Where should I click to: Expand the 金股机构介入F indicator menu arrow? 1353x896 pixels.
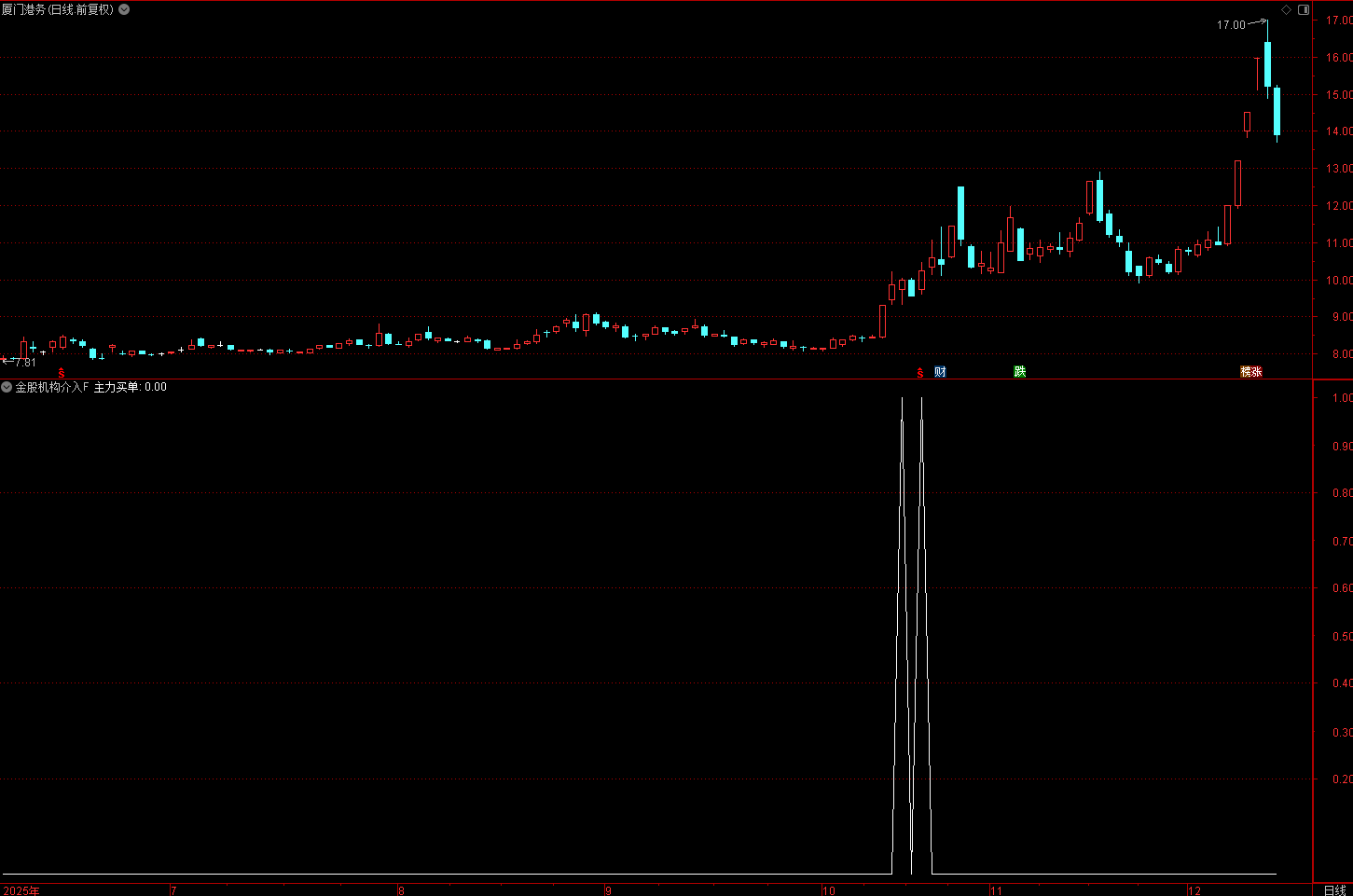(x=7, y=387)
